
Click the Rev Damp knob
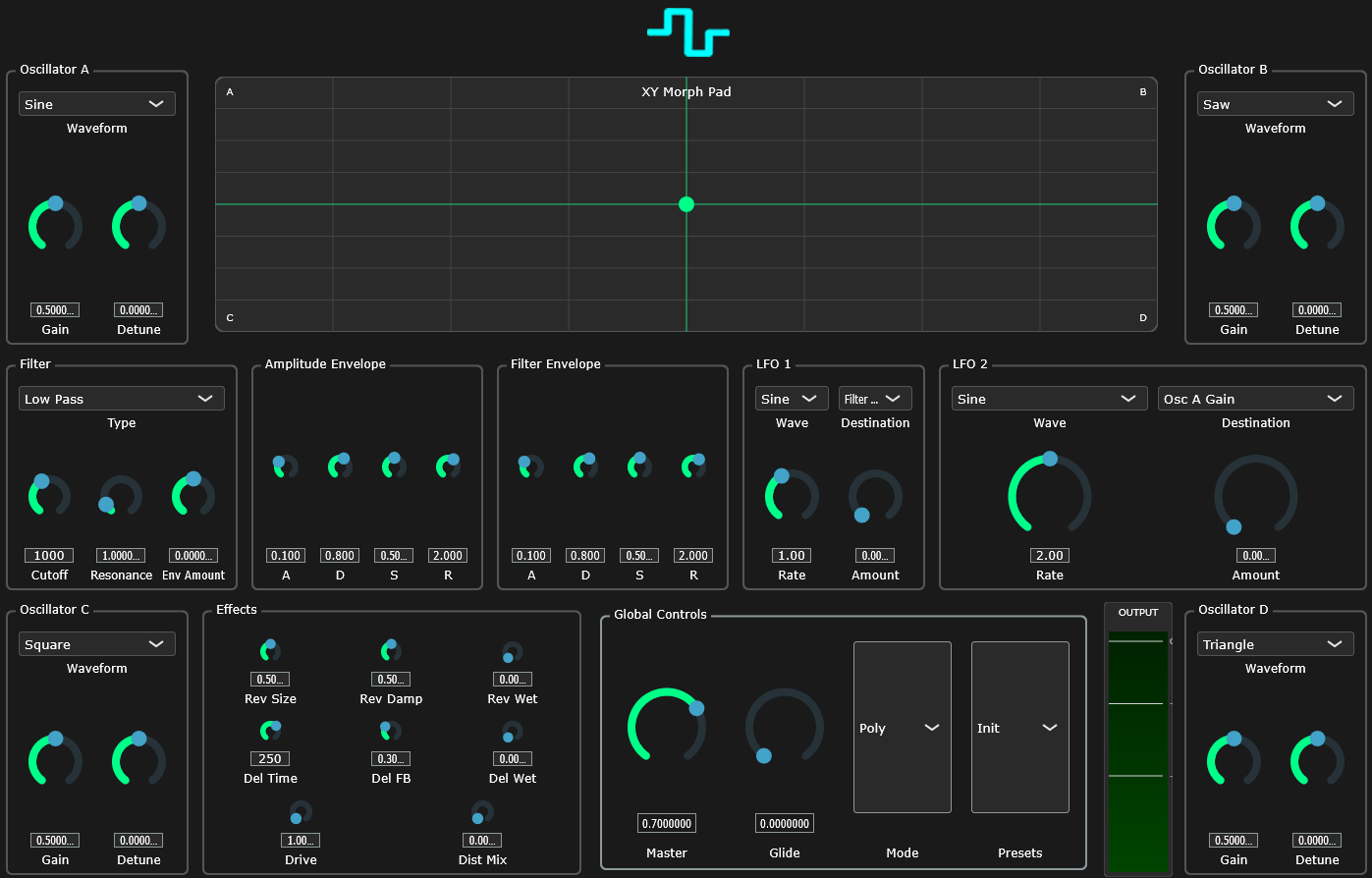[x=391, y=651]
